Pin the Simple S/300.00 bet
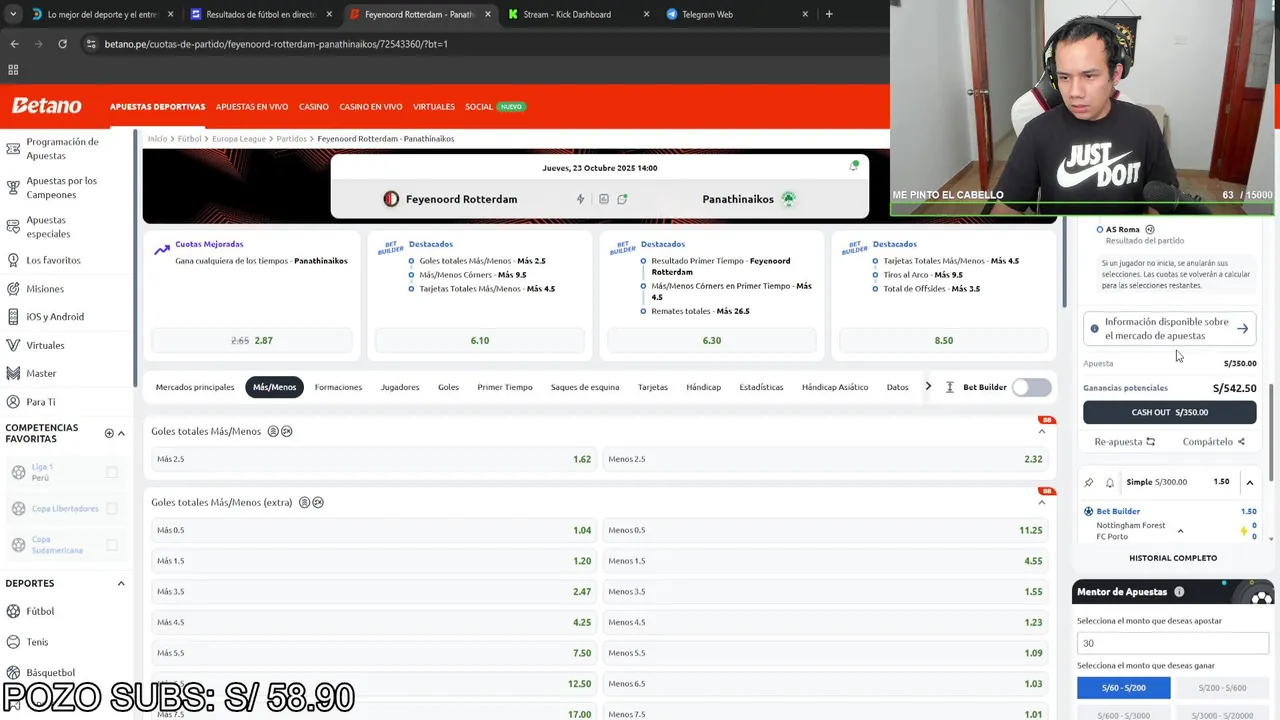The width and height of the screenshot is (1280, 720). coord(1089,482)
